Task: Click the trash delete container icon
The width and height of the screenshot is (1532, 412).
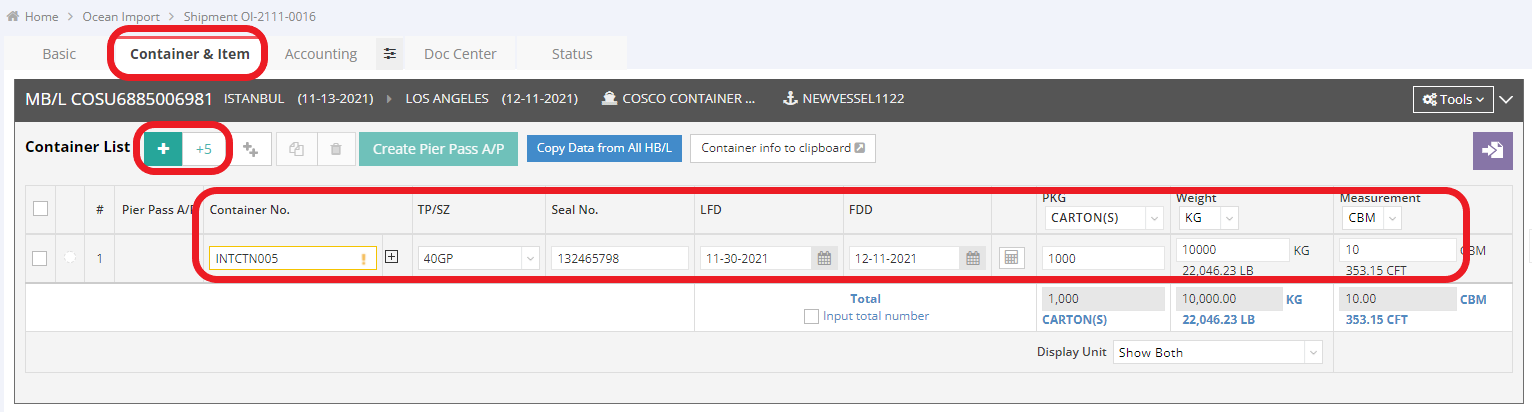Action: [336, 149]
